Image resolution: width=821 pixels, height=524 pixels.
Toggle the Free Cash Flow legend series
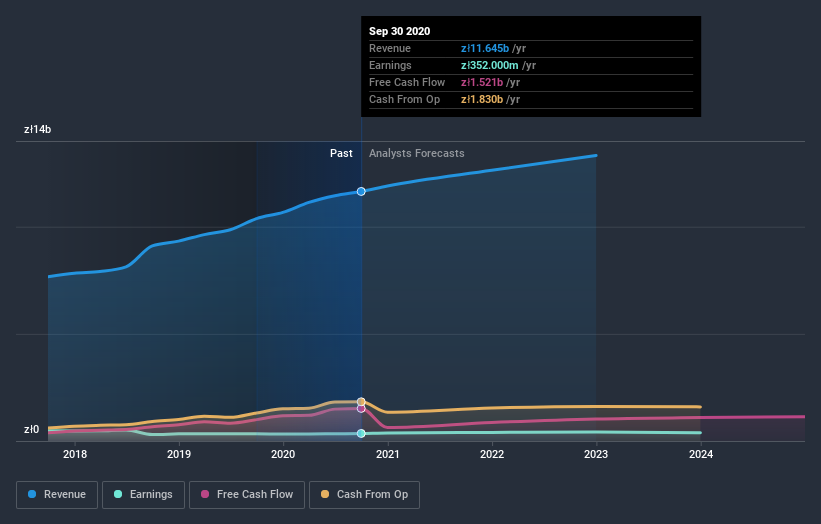click(x=247, y=495)
